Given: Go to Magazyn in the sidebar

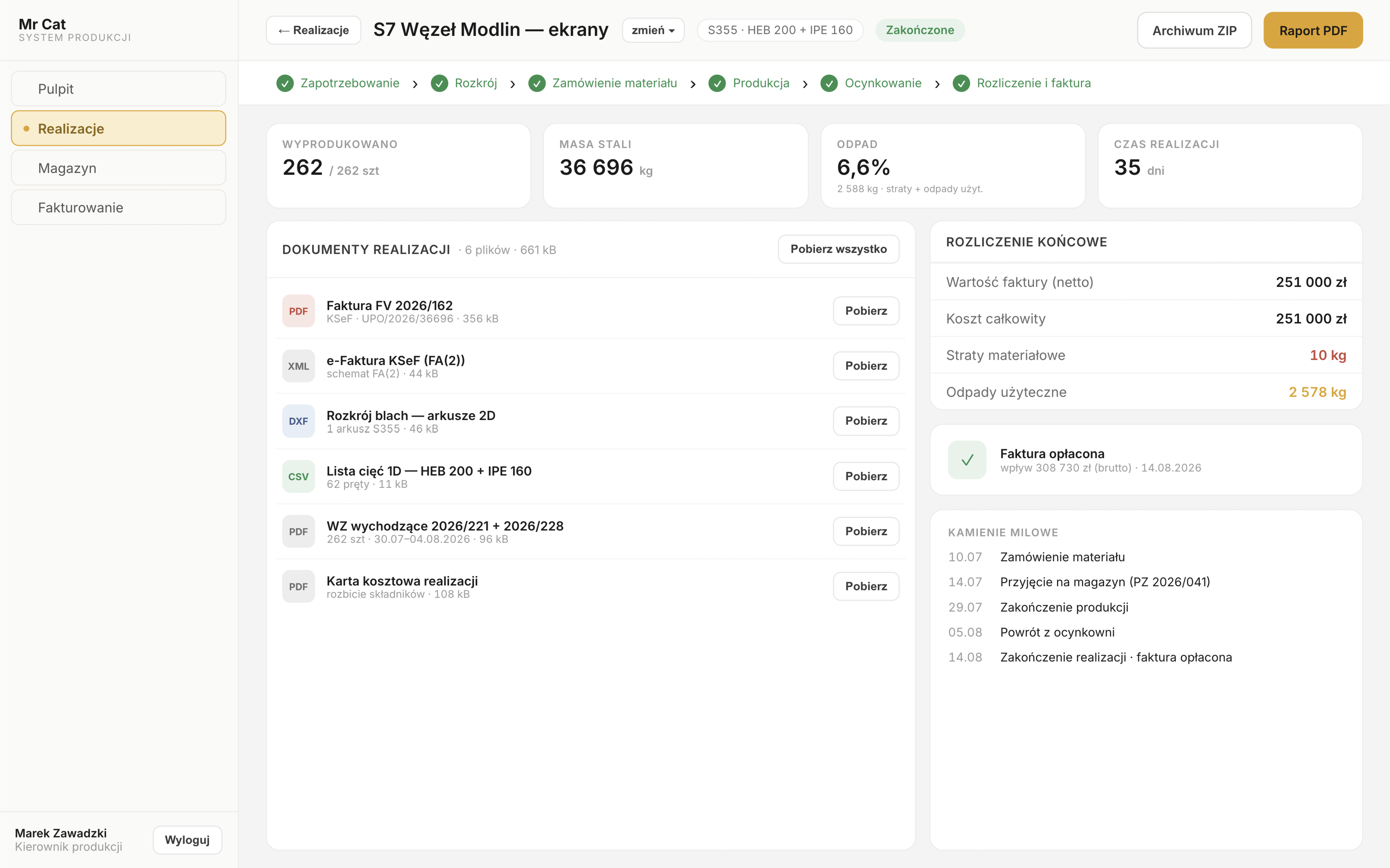Looking at the screenshot, I should pos(118,168).
